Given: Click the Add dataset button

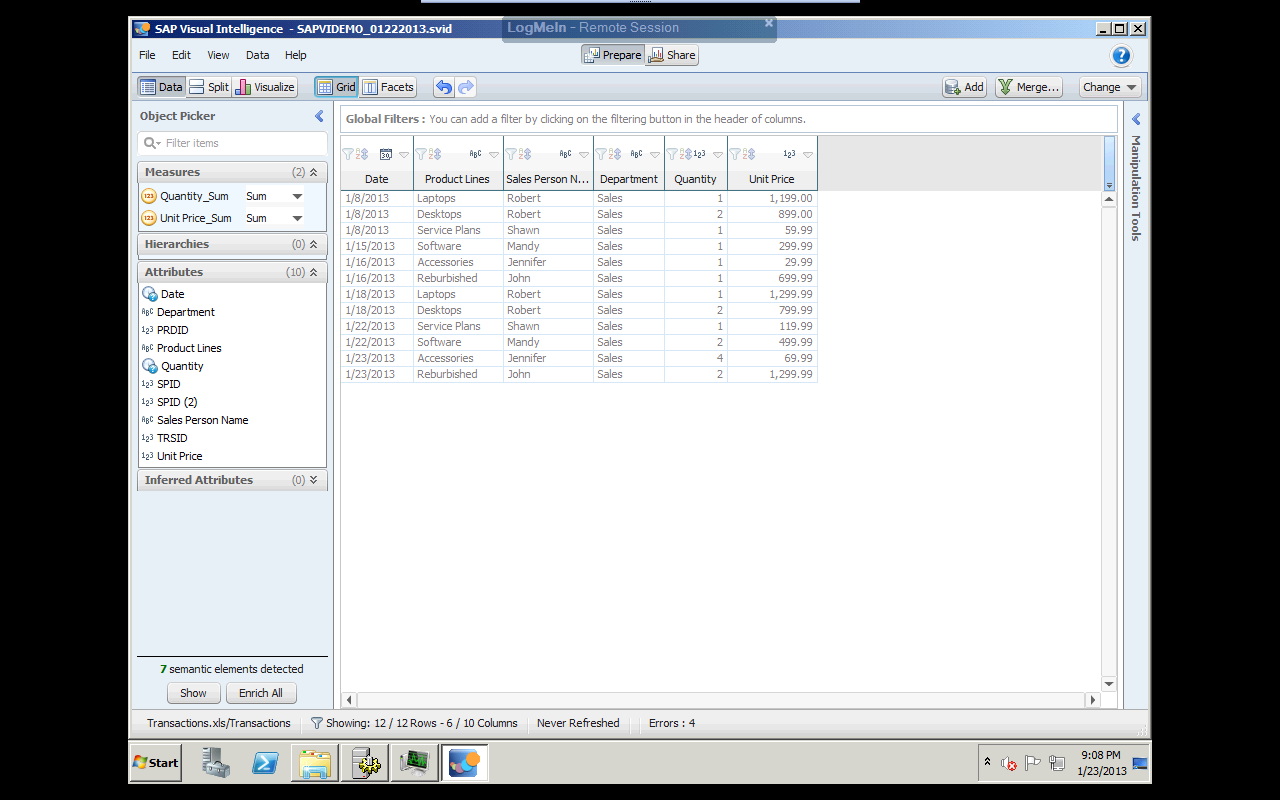Looking at the screenshot, I should 965,87.
